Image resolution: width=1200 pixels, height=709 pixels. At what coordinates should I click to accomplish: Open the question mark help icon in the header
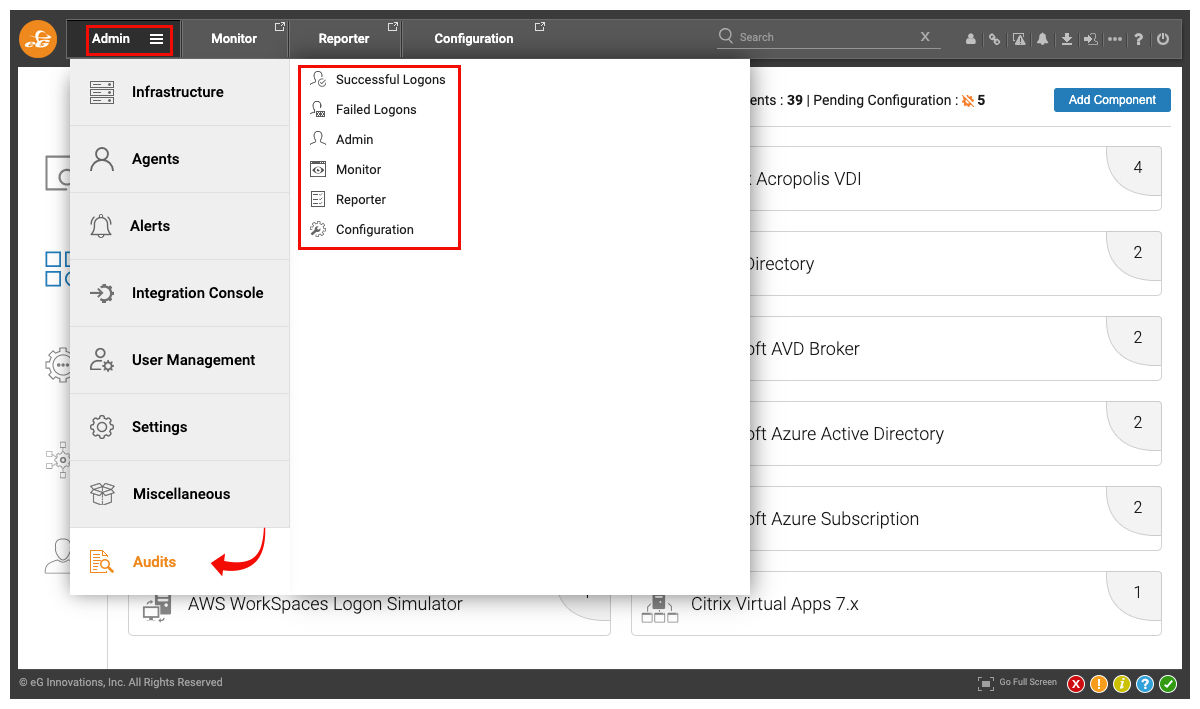coord(1139,39)
